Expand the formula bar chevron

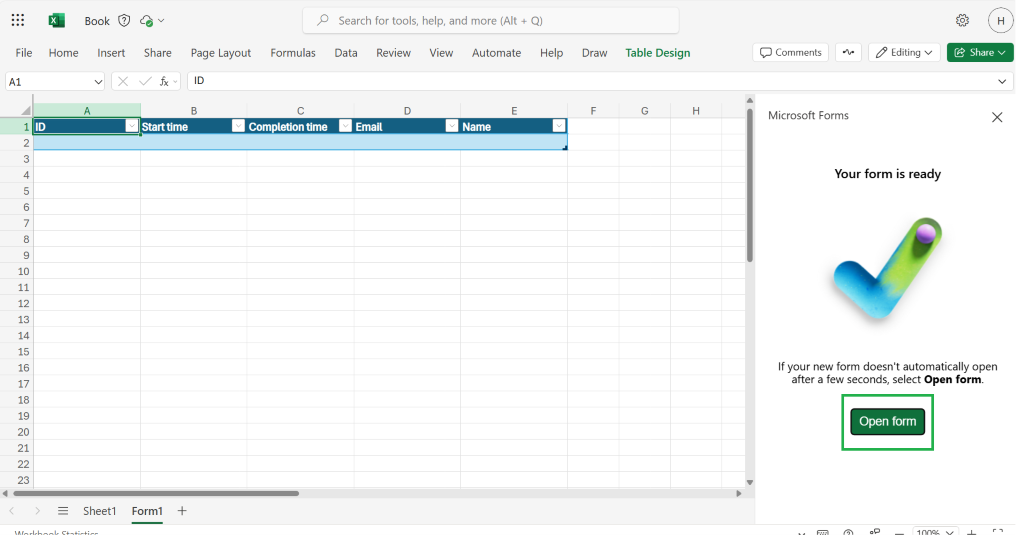tap(1002, 81)
